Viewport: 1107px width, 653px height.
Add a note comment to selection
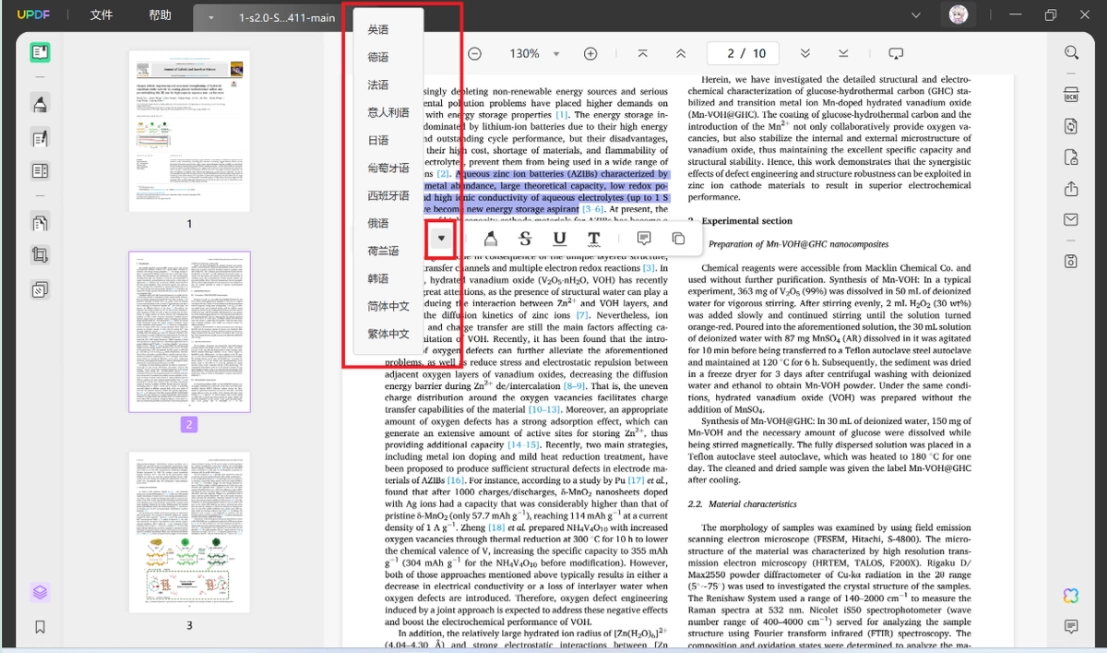click(644, 239)
